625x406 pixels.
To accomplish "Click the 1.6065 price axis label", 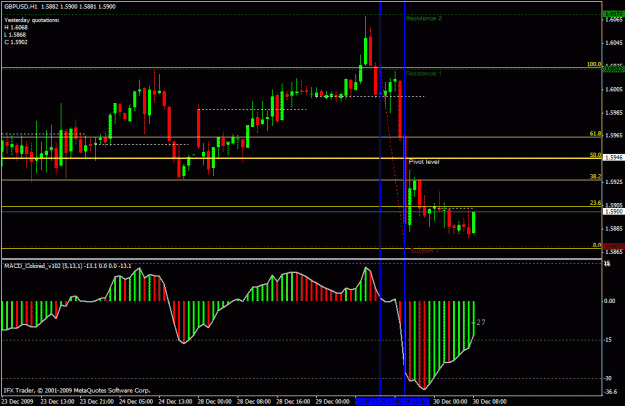I will coord(614,20).
